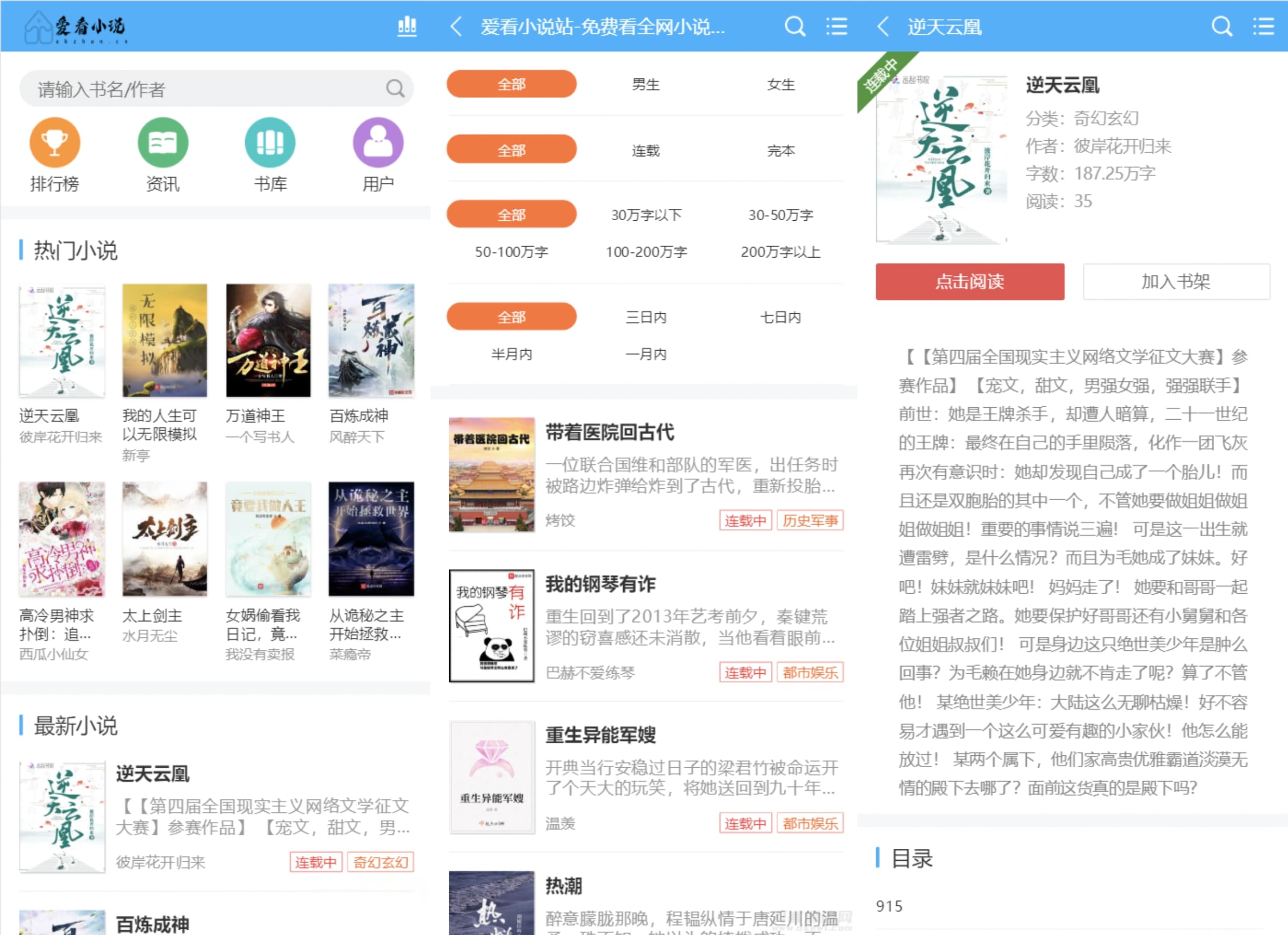Open list menu in 逆天云凰 page header

click(x=1264, y=26)
